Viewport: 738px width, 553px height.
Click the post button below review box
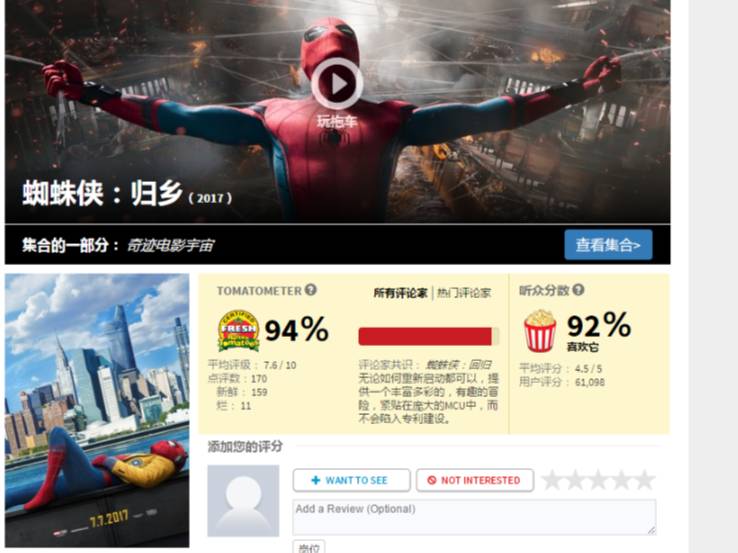(x=309, y=548)
